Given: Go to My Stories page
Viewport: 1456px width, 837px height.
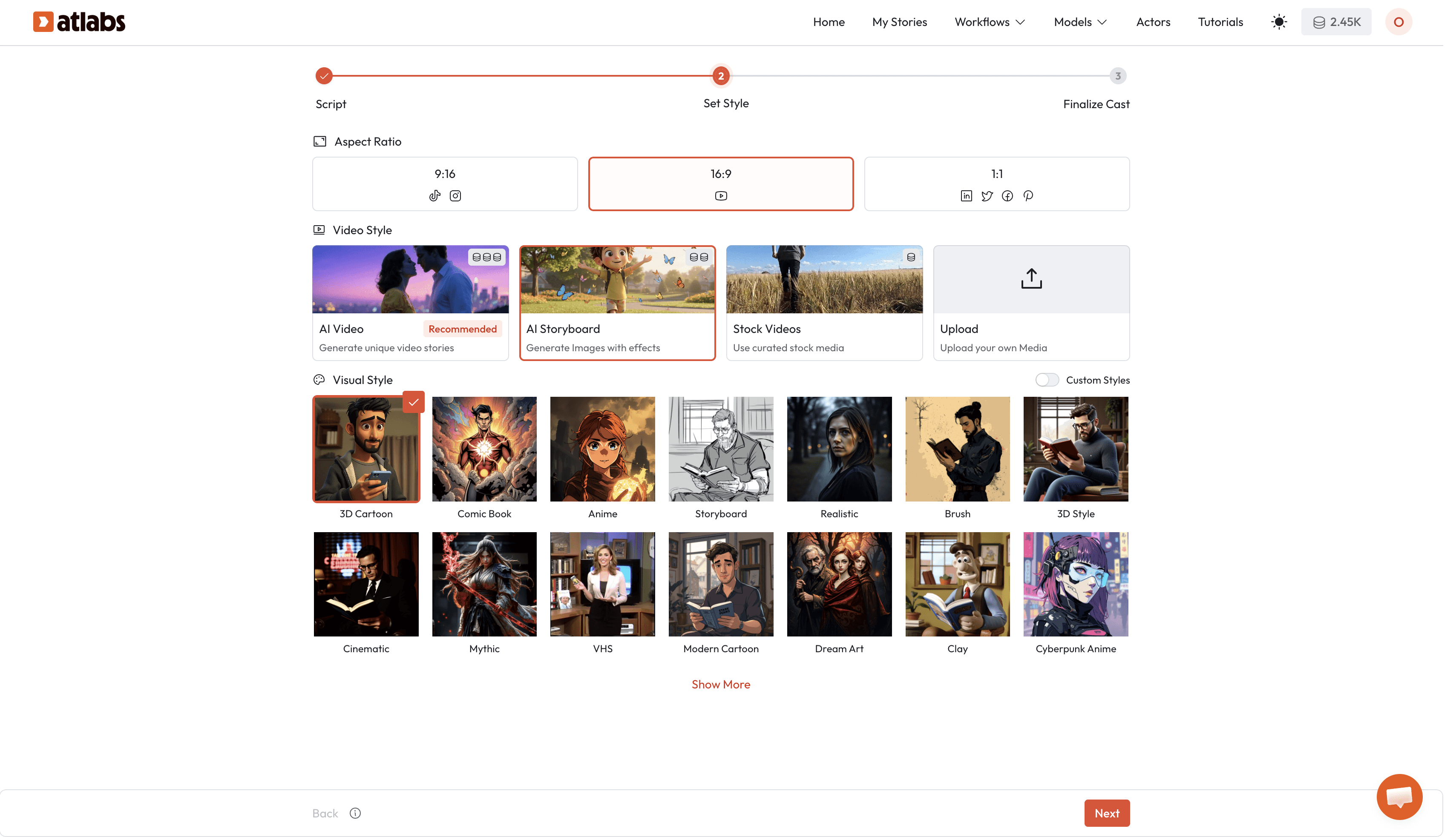Looking at the screenshot, I should (x=899, y=22).
